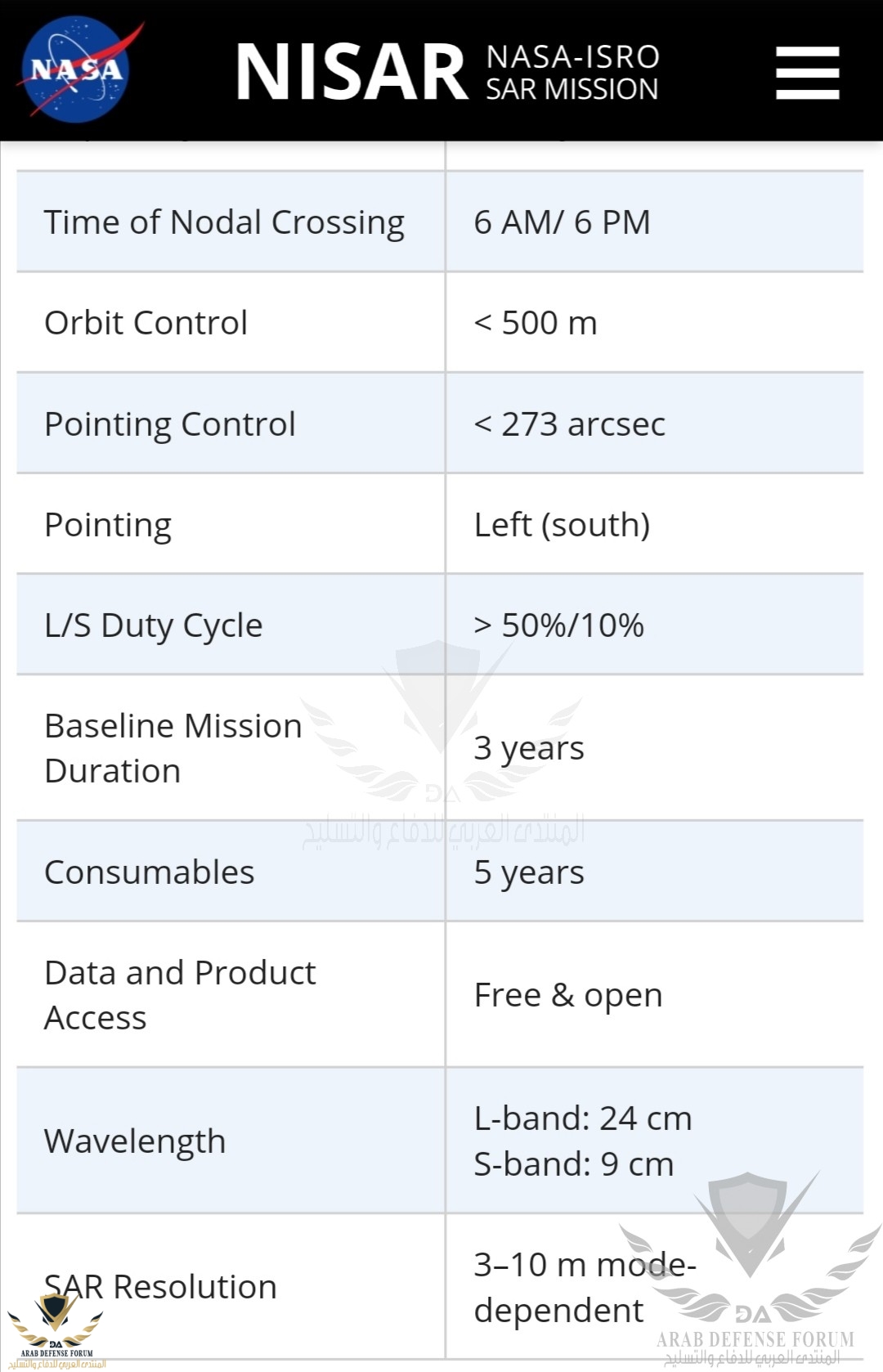The width and height of the screenshot is (883, 1372).
Task: Select the Pointing Control row label
Action: pos(169,424)
